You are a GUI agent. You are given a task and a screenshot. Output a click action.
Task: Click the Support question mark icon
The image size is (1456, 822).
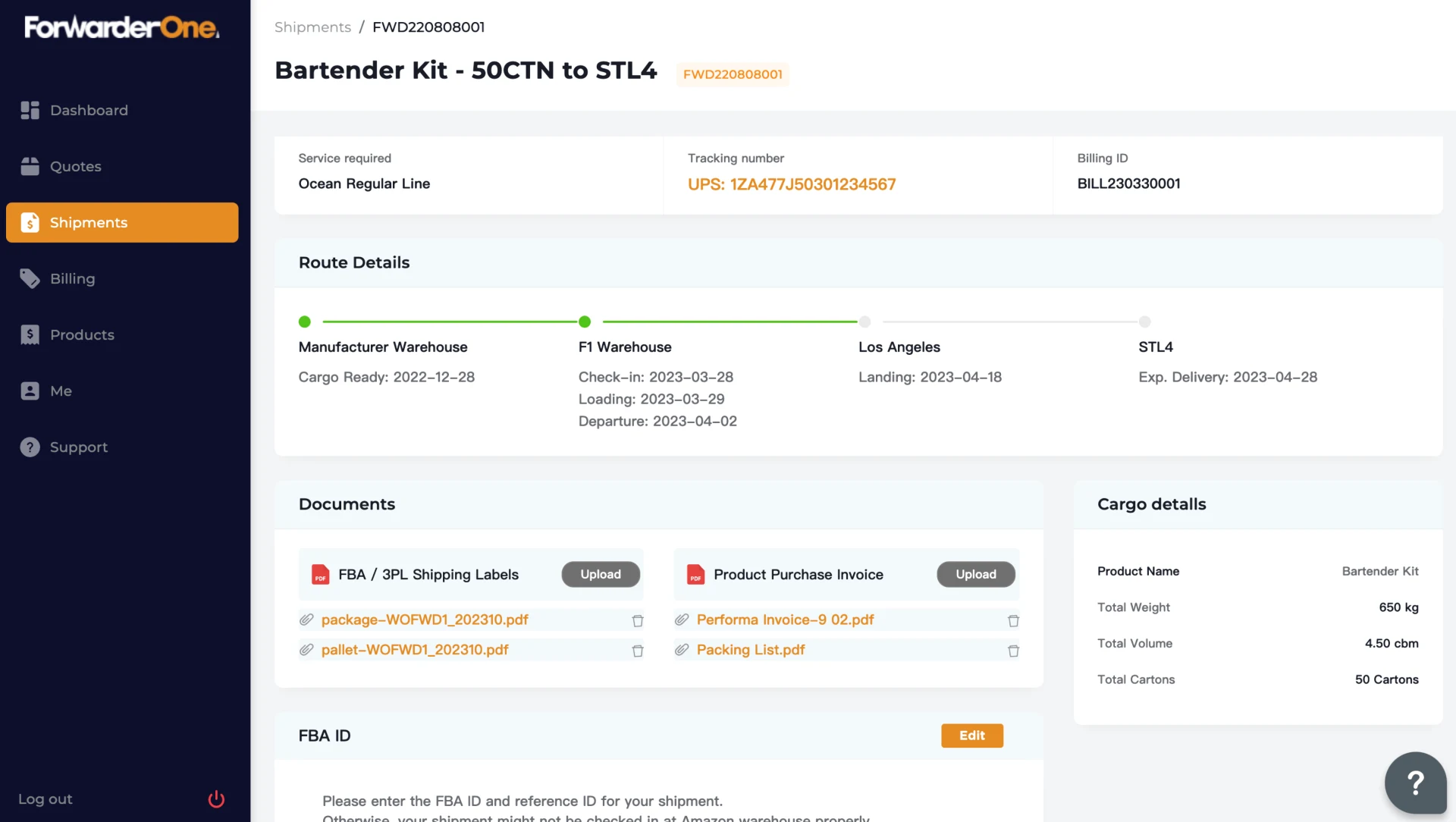30,447
